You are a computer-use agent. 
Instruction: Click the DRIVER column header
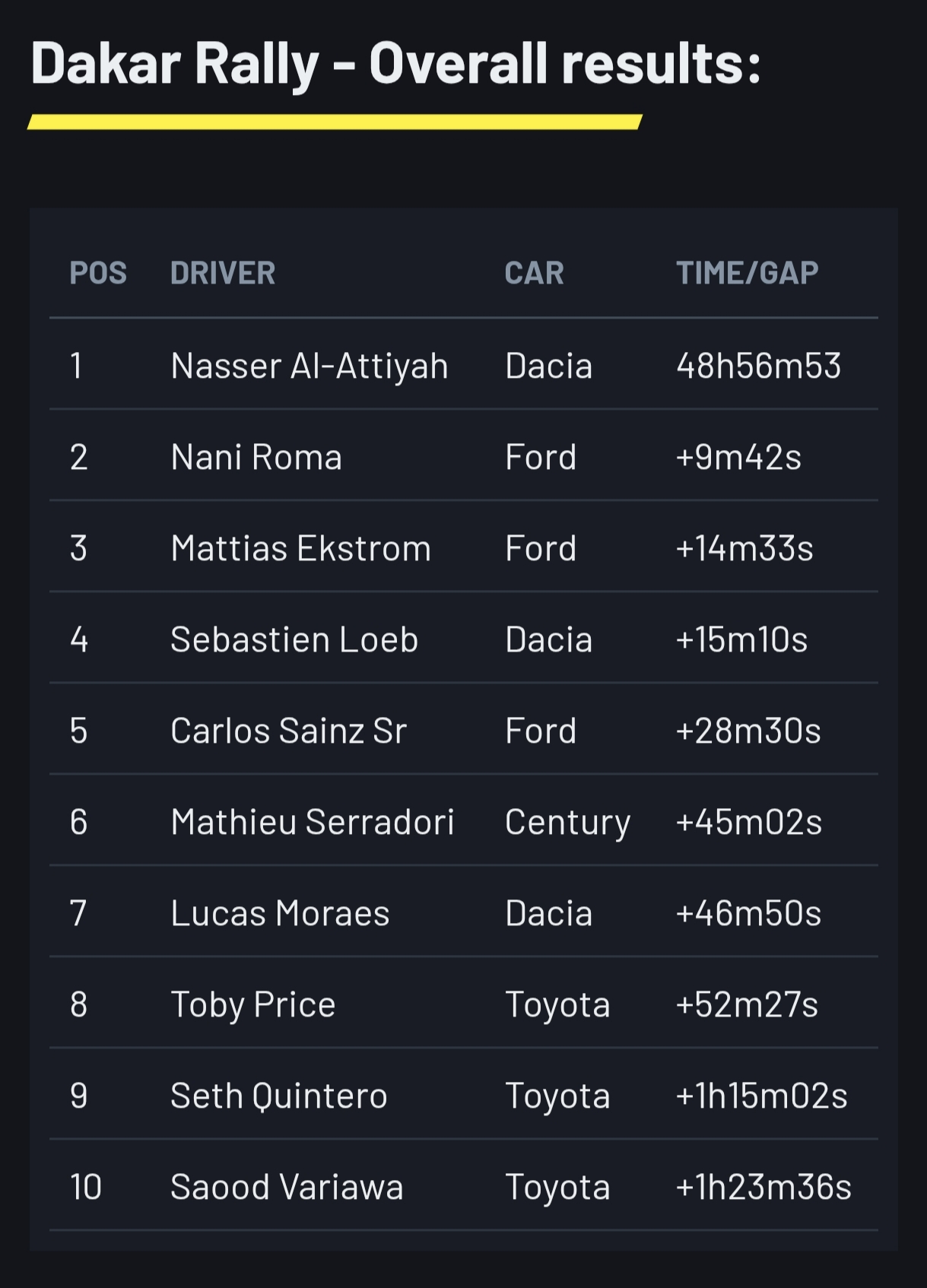point(223,273)
